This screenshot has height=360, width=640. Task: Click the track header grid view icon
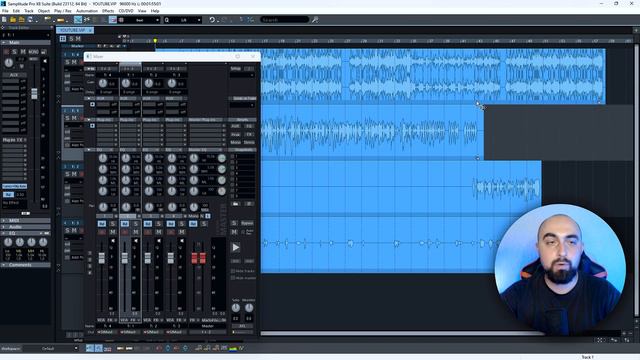[x=63, y=39]
